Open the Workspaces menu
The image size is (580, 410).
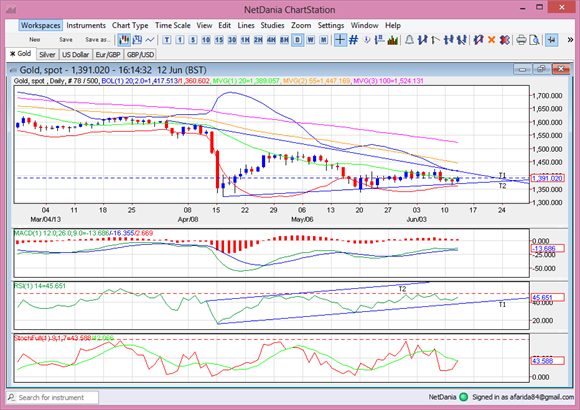pos(41,25)
